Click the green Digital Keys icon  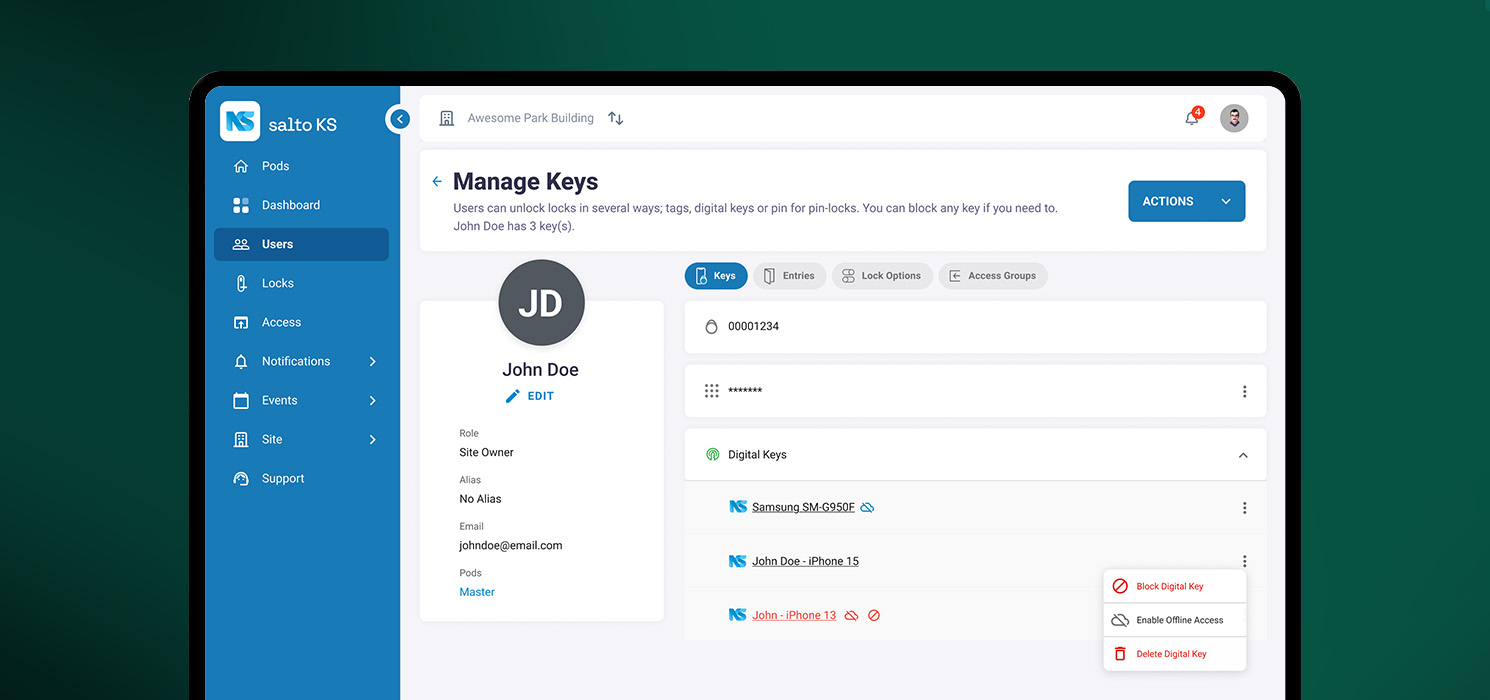click(x=712, y=453)
